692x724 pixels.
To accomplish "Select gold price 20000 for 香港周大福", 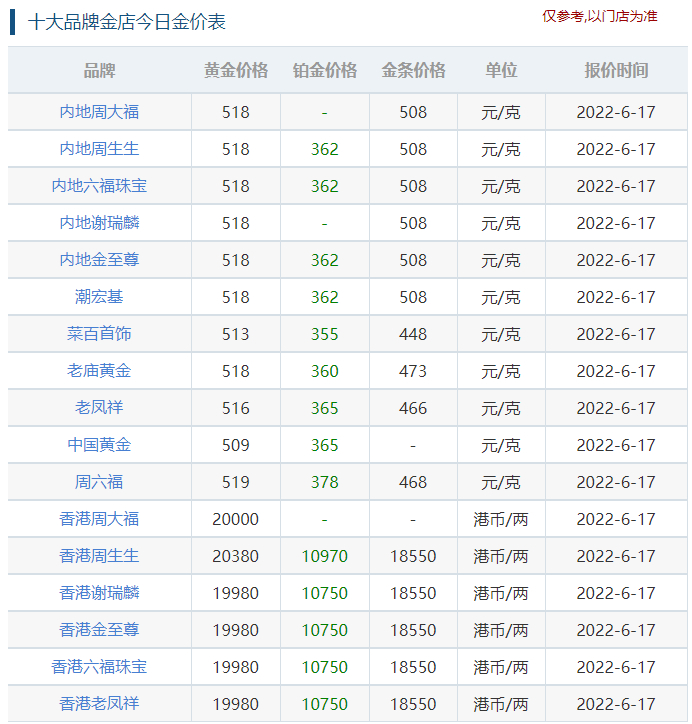I will [x=235, y=519].
